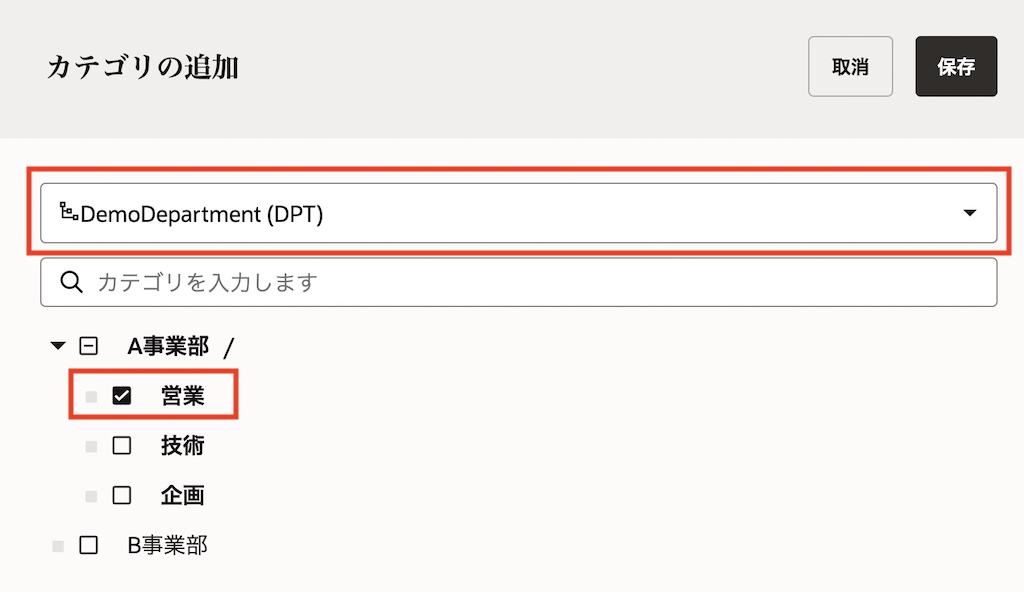
Task: Focus the カテゴリを入力します search field
Action: pyautogui.click(x=540, y=282)
